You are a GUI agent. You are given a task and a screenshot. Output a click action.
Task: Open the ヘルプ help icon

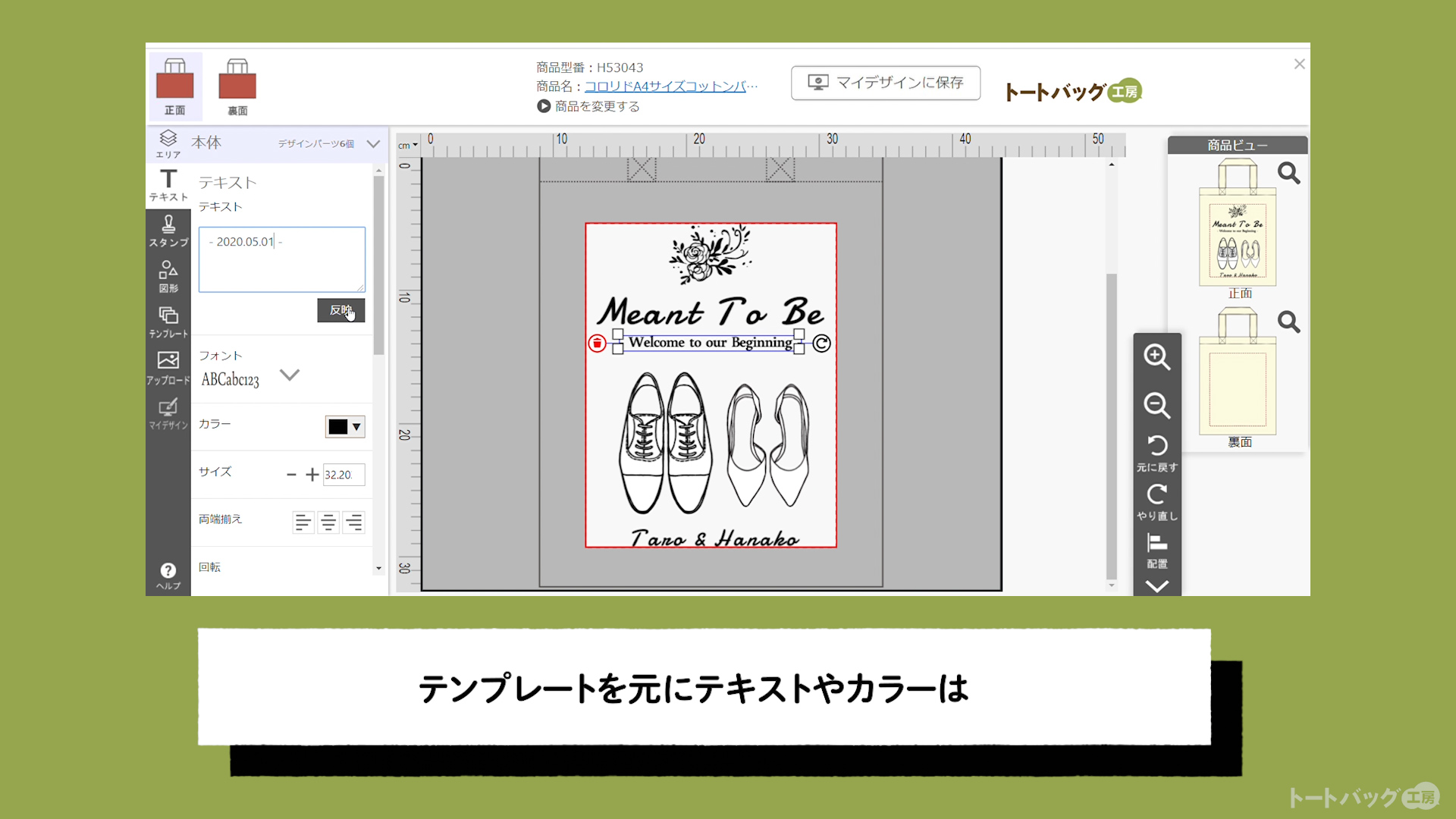(x=168, y=576)
